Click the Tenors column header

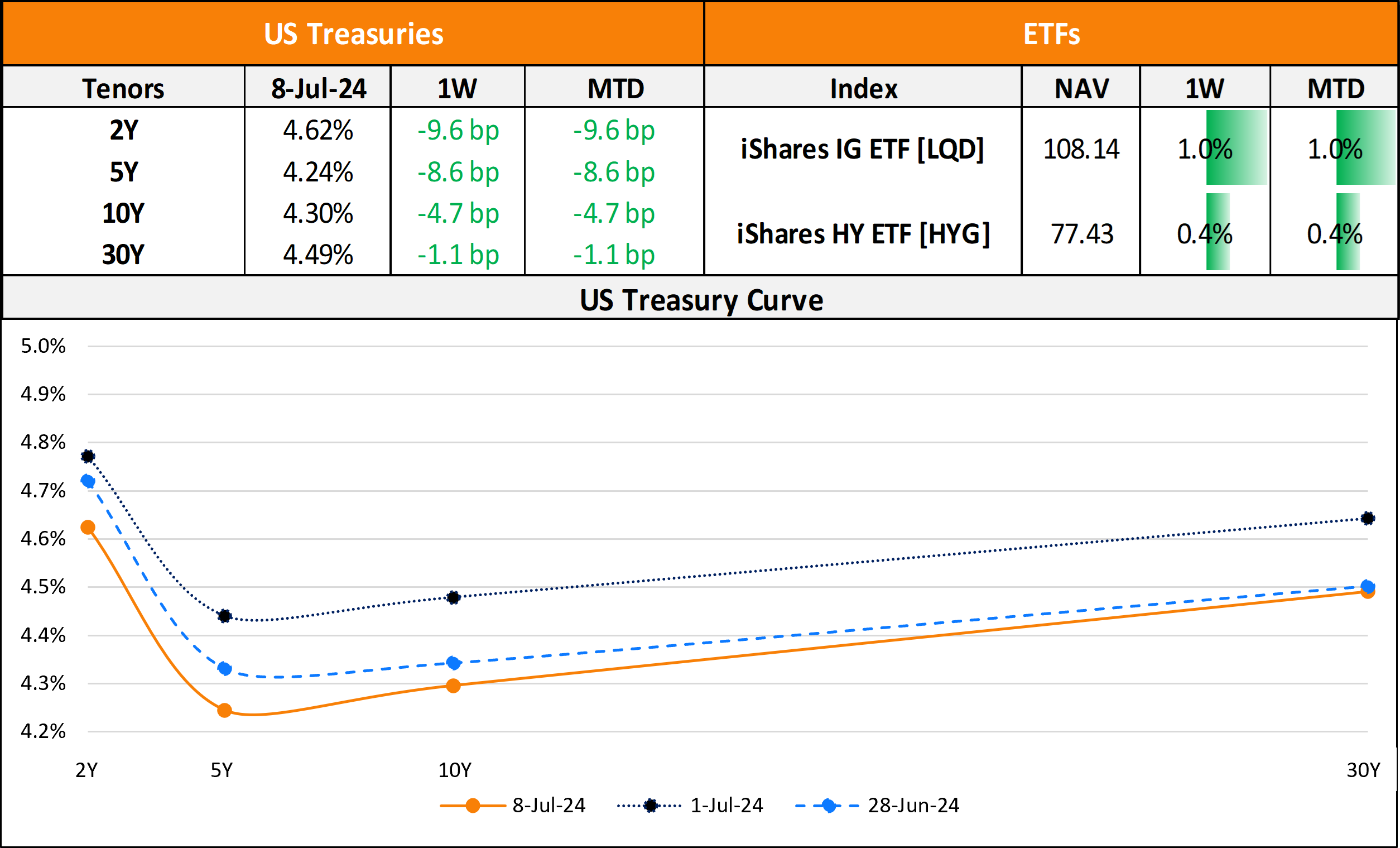pos(123,89)
